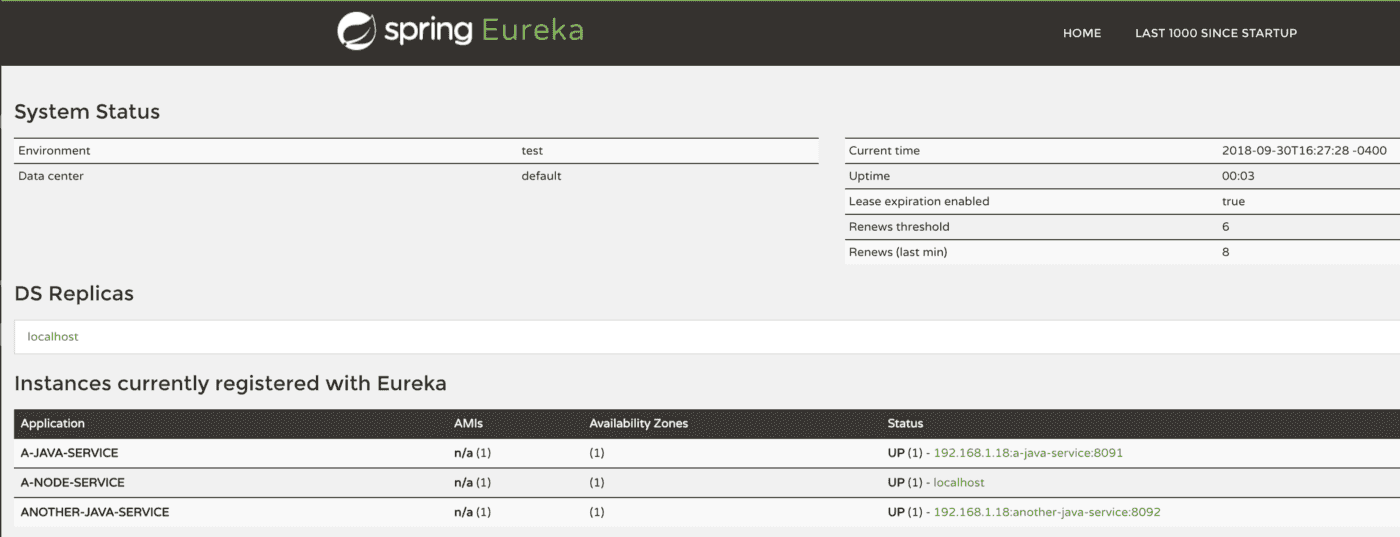Open the localhost DS replica link
The width and height of the screenshot is (1400, 537).
pyautogui.click(x=53, y=337)
